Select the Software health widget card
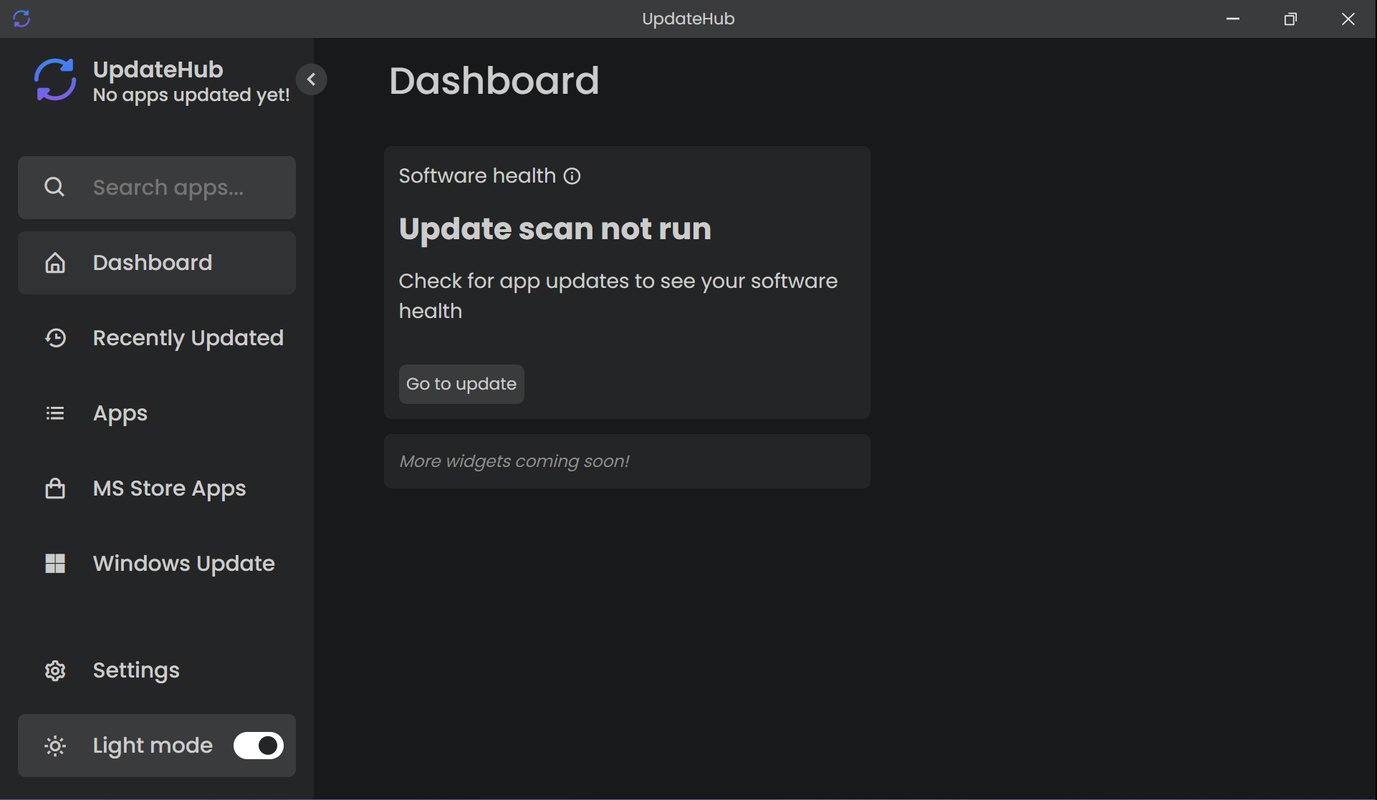 coord(626,282)
